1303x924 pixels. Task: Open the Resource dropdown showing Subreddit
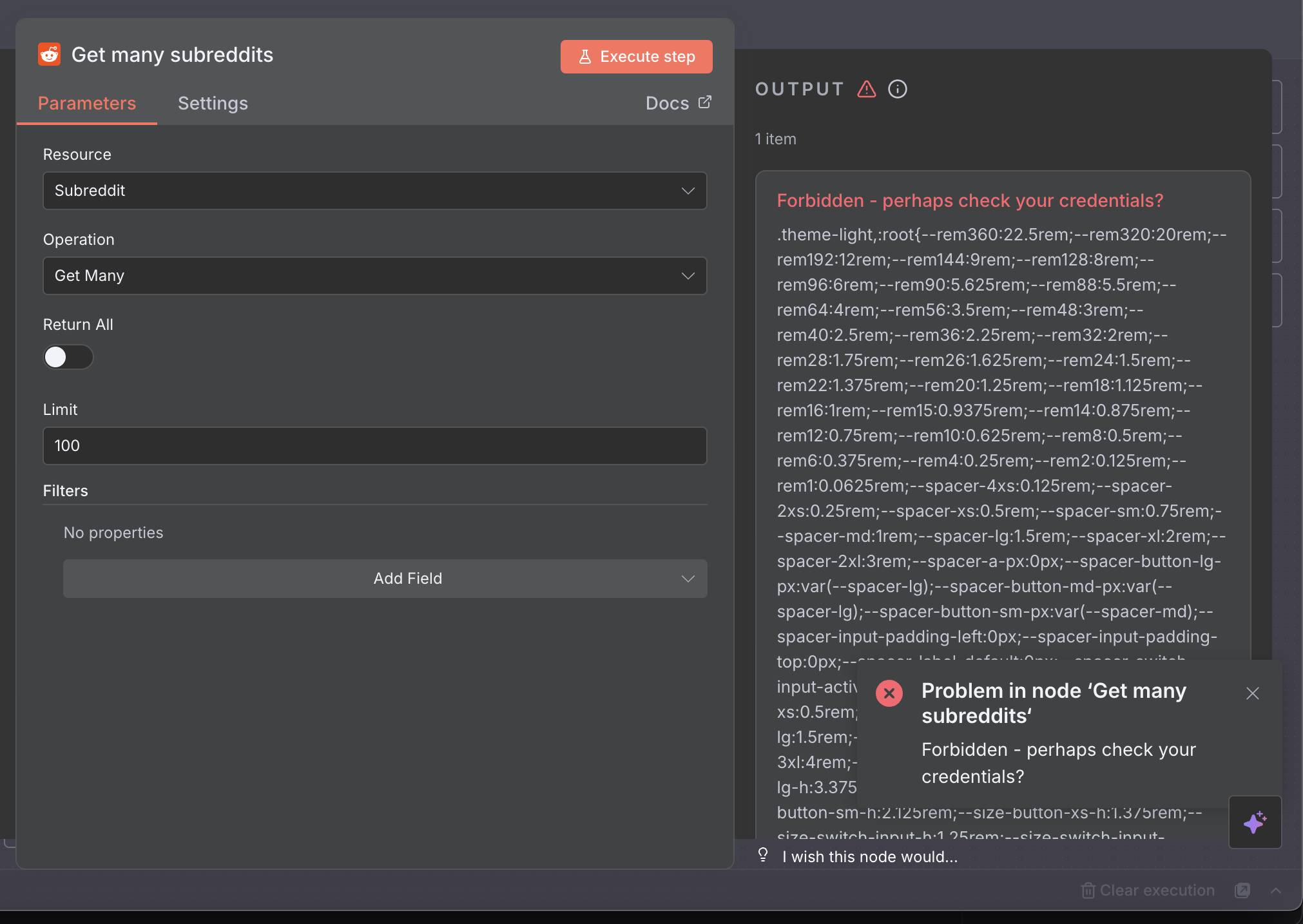coord(374,191)
